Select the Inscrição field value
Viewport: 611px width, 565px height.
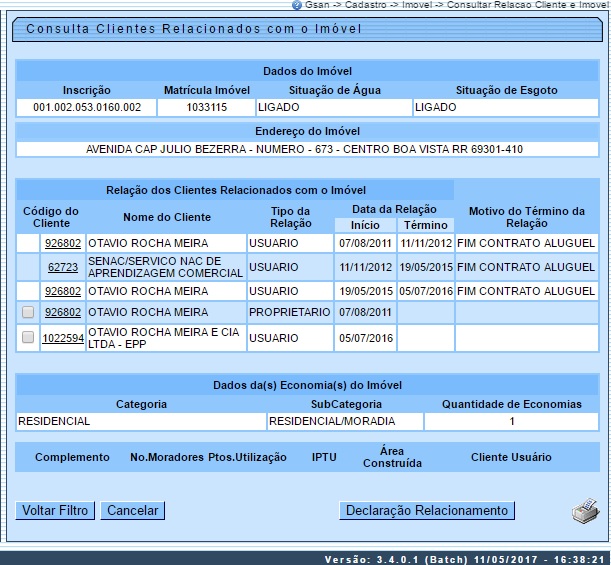coord(87,107)
